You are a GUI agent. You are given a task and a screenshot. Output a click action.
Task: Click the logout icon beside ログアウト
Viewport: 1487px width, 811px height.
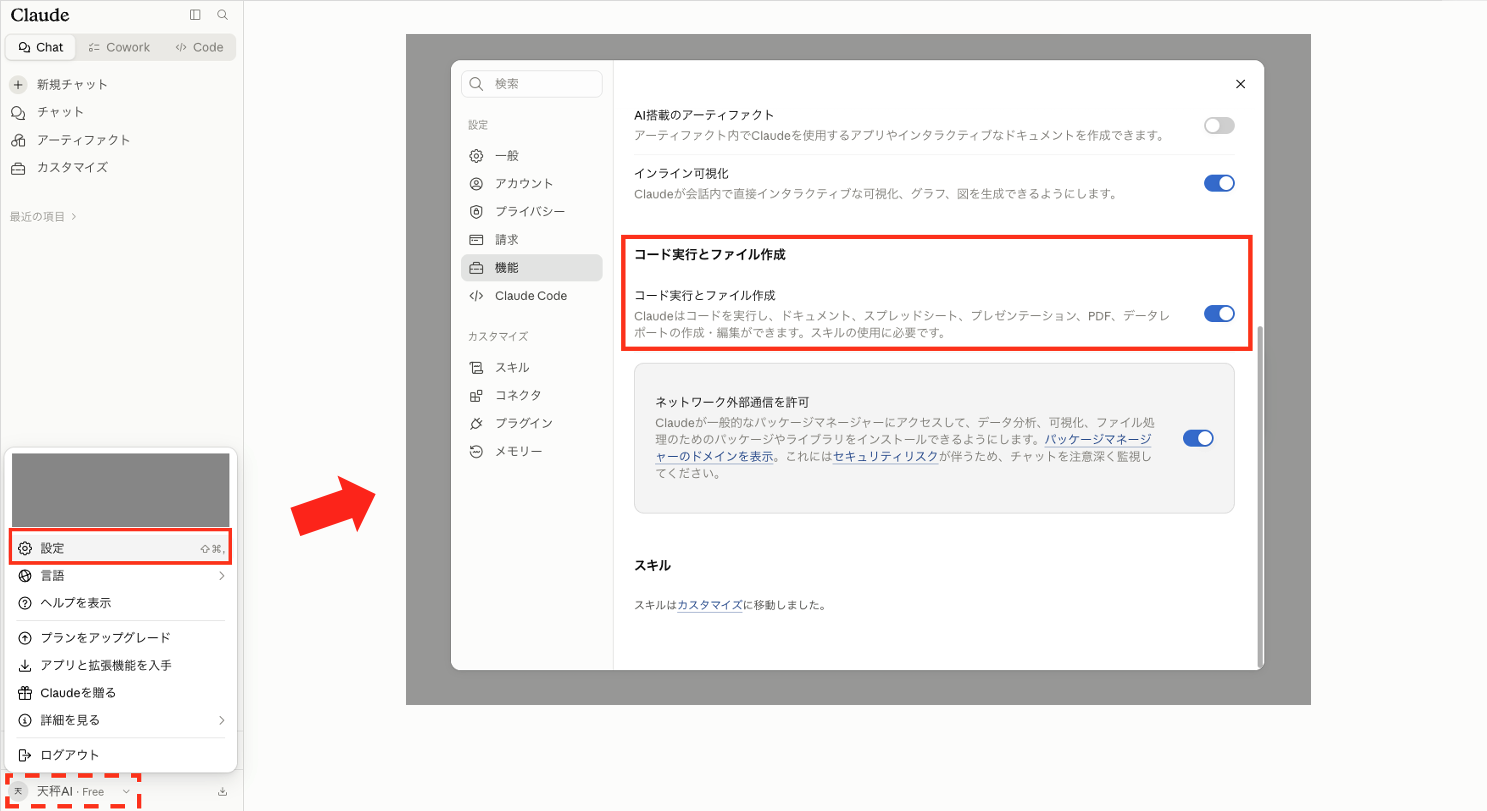(26, 755)
